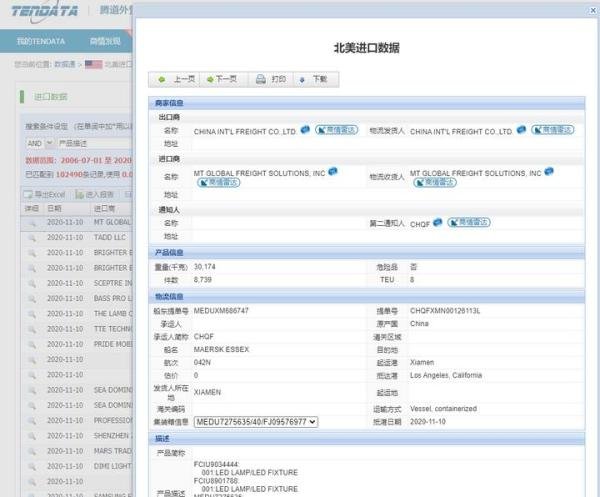600x497 pixels.
Task: Click the voyage number 042N
Action: click(x=202, y=362)
